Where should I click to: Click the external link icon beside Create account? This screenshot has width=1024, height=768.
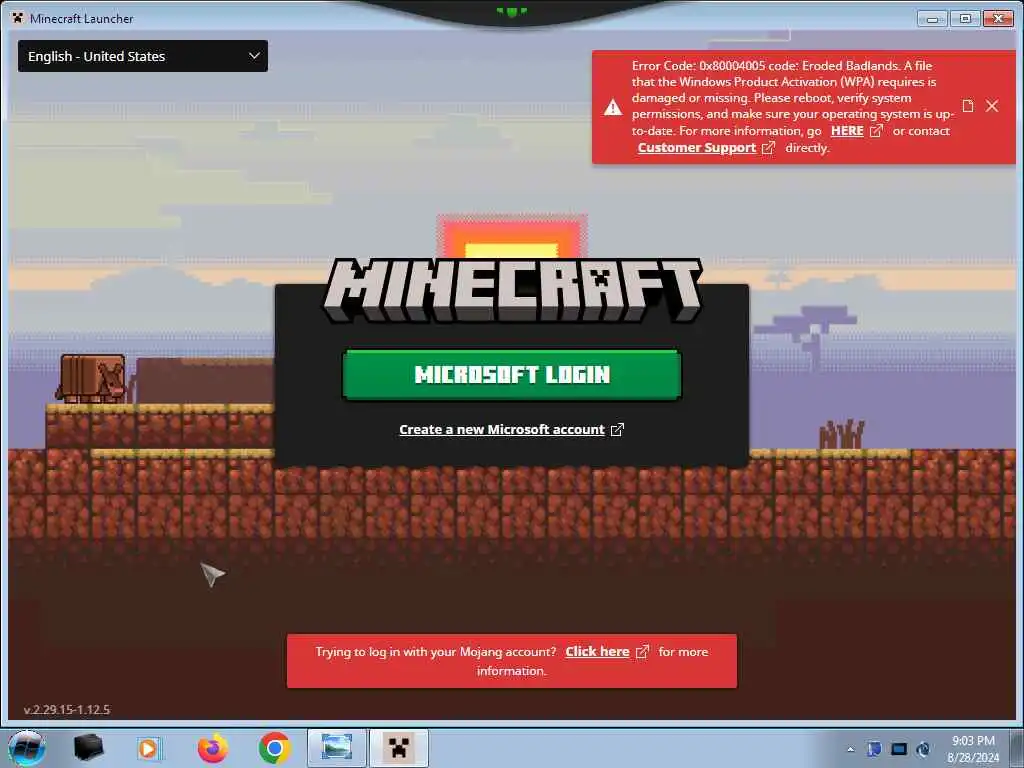click(617, 430)
